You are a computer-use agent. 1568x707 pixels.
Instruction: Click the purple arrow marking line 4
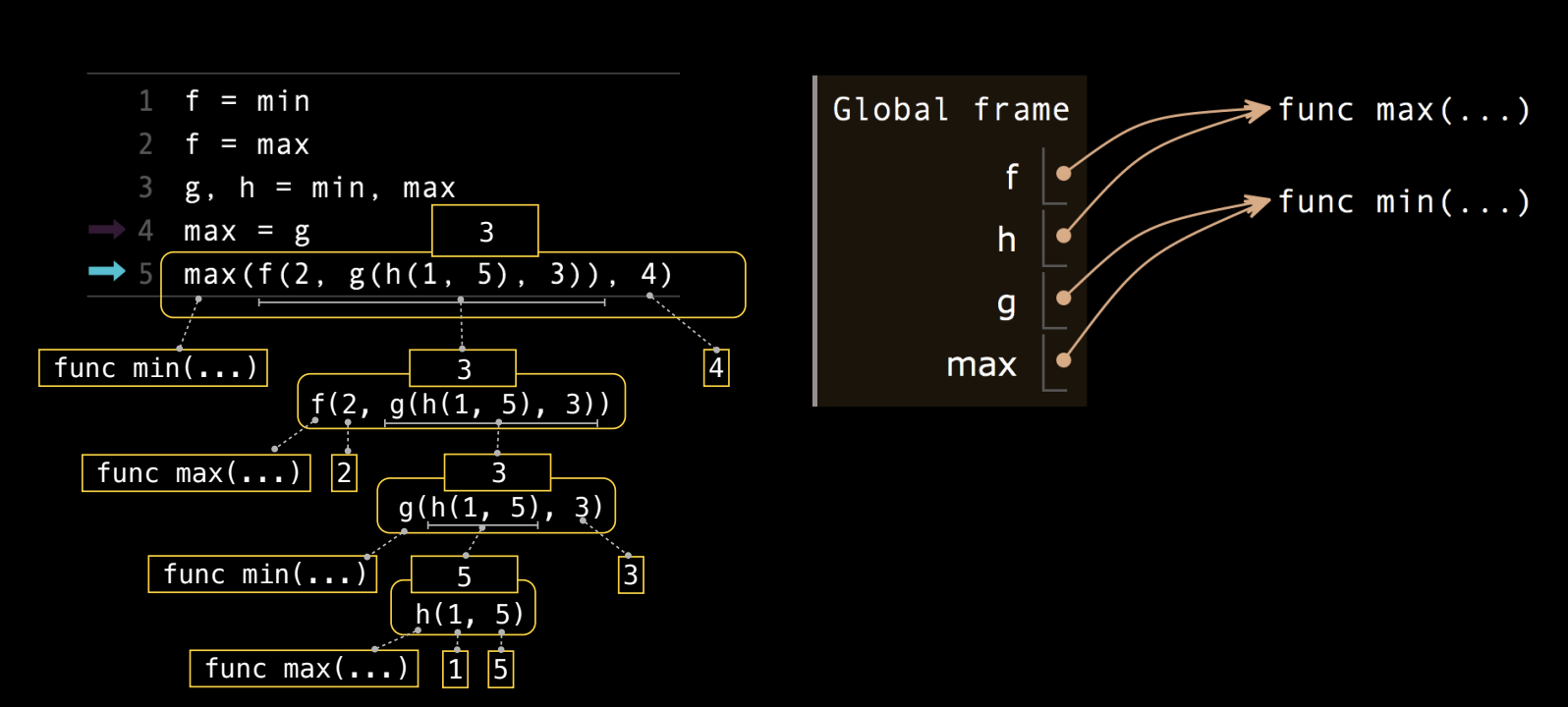pos(107,230)
